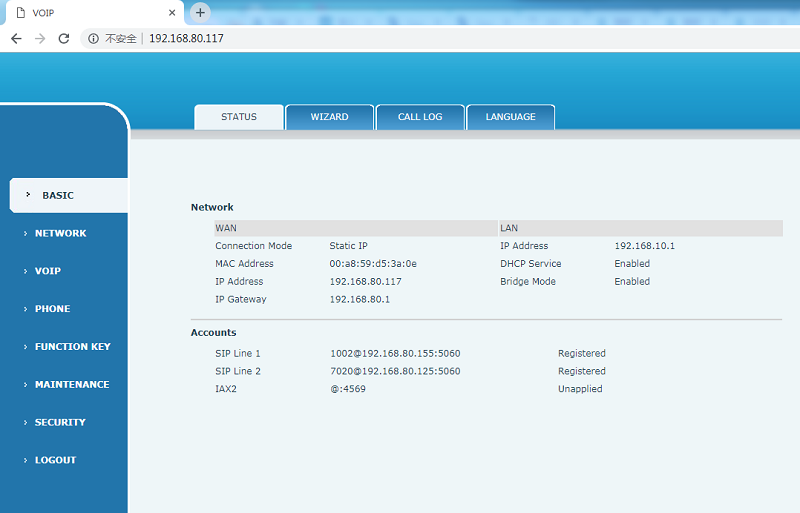Reload the page with refresh icon
This screenshot has width=800, height=513.
point(64,38)
